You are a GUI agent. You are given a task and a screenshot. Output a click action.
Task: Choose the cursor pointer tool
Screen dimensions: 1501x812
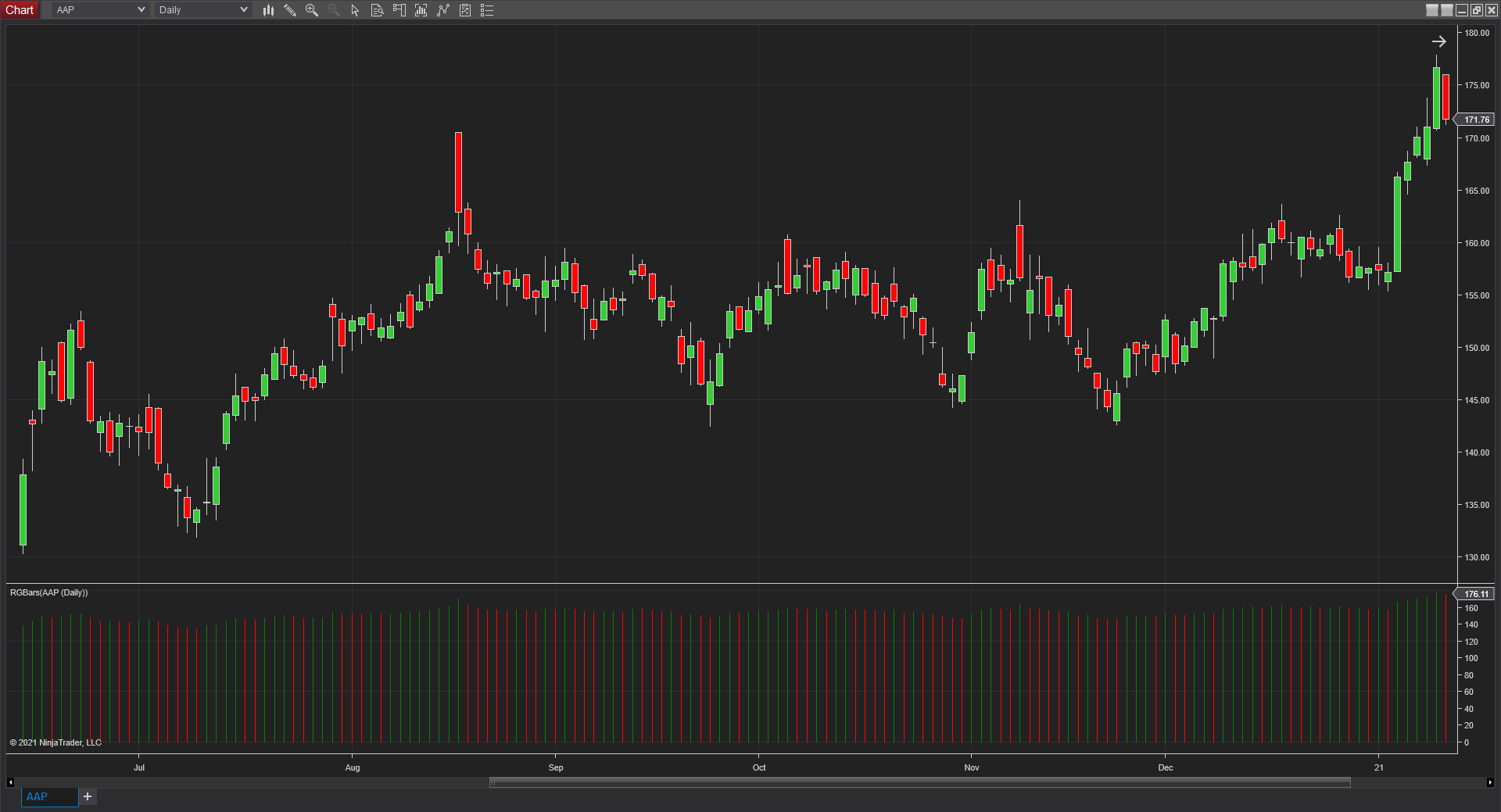click(355, 10)
